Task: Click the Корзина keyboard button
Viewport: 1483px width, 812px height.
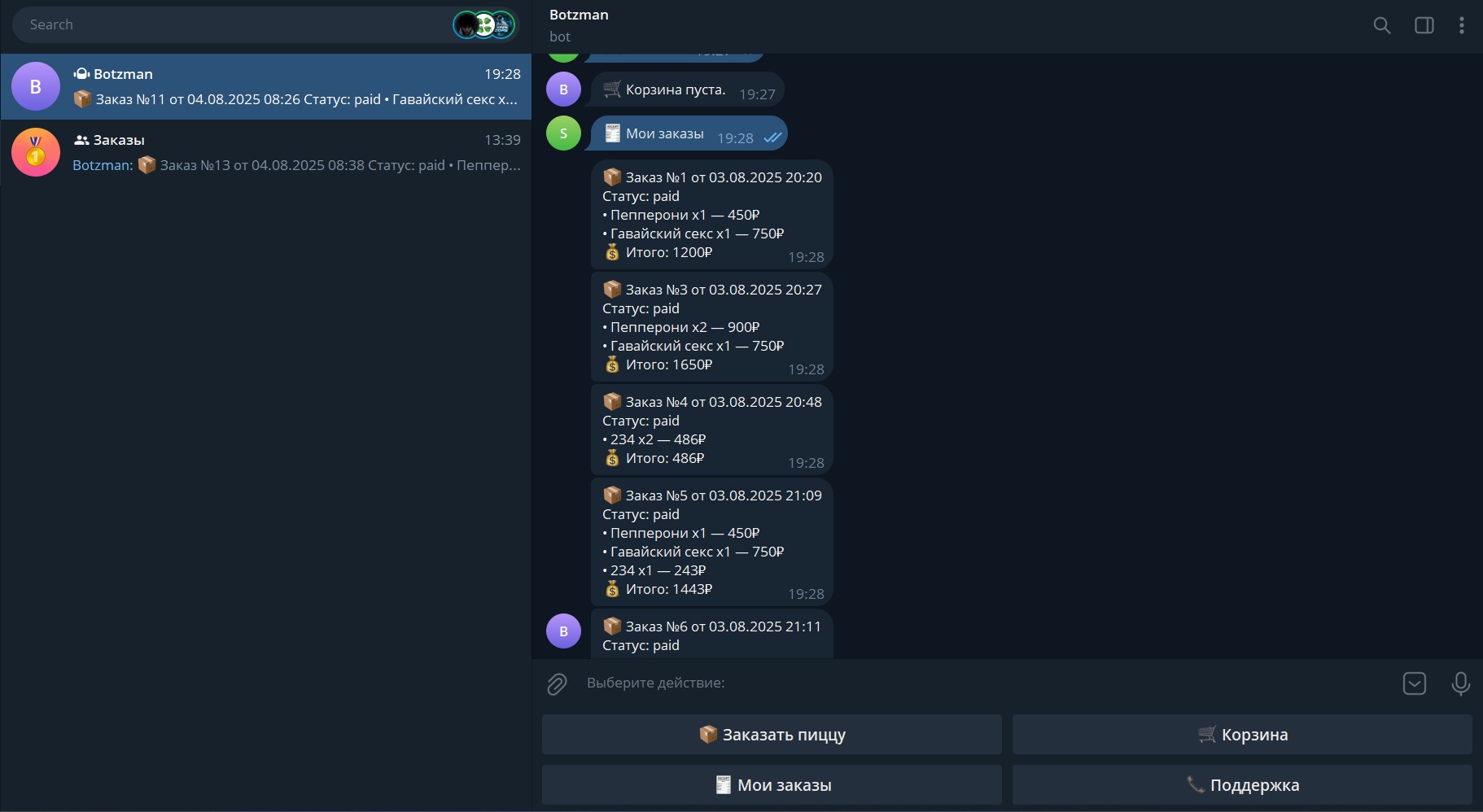Action: point(1242,735)
